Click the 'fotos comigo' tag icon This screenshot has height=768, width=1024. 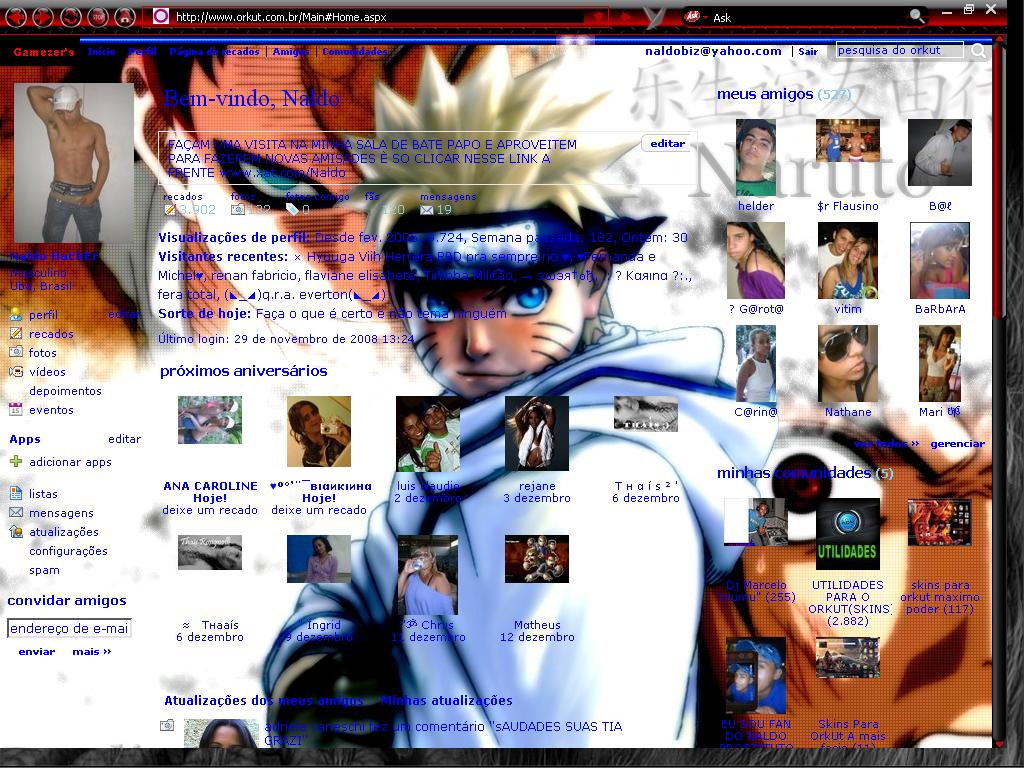(x=292, y=210)
